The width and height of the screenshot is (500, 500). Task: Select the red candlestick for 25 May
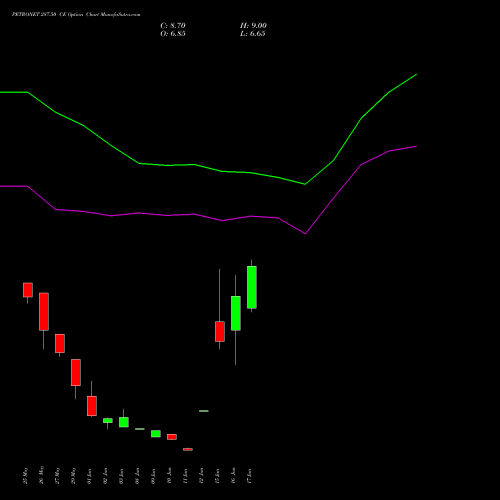(28, 290)
